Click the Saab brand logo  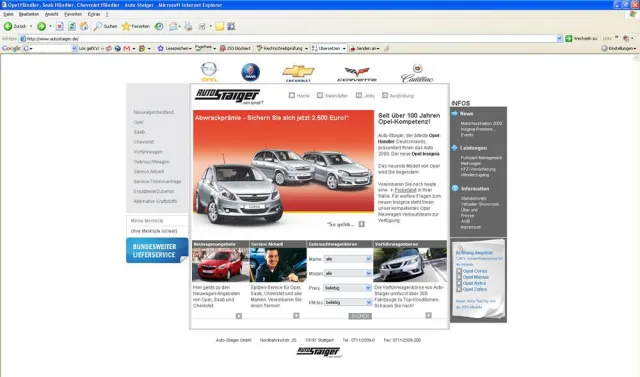(251, 72)
